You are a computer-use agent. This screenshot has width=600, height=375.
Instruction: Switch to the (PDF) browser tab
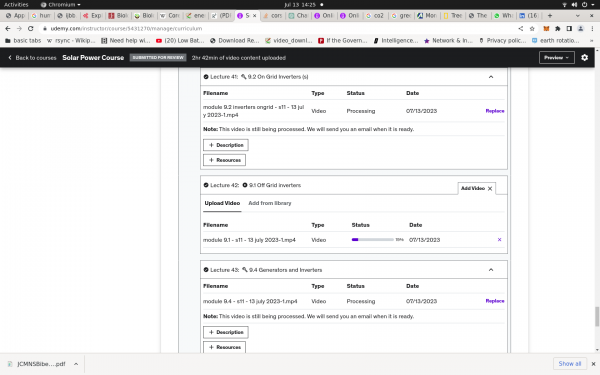point(221,16)
